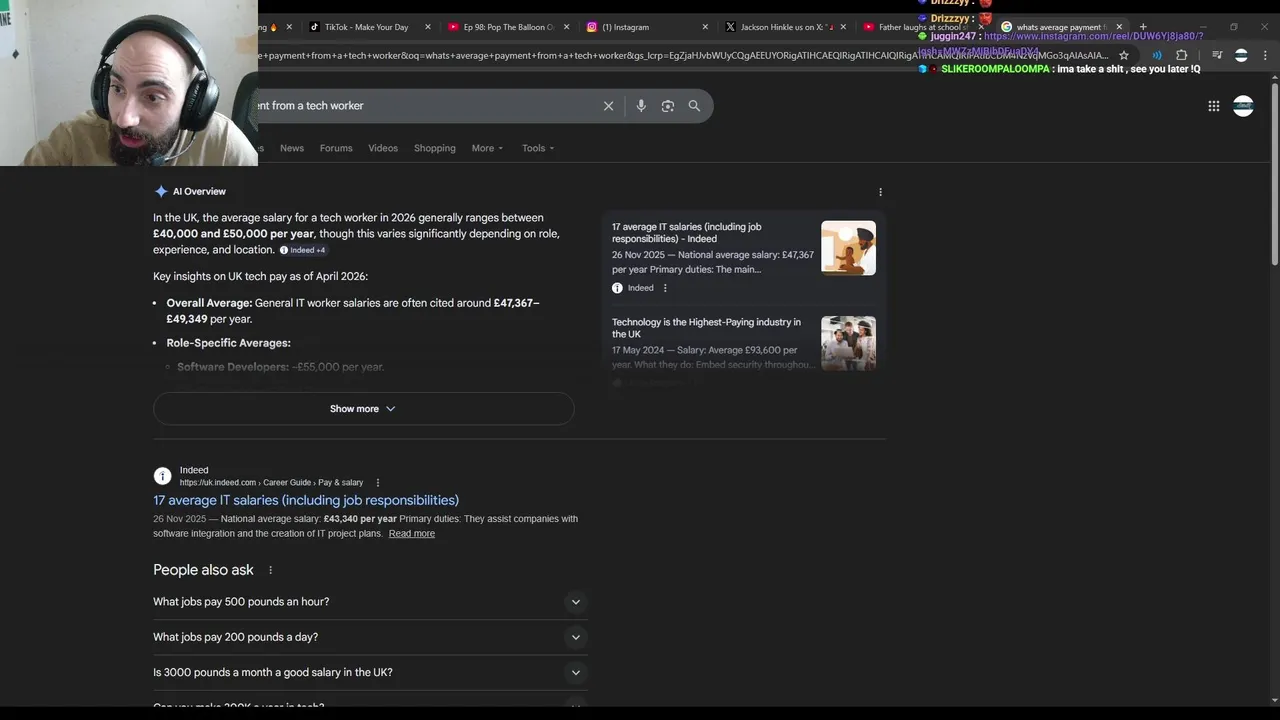The image size is (1280, 720).
Task: Close the Ep 98: Pop The Balloon tab
Action: tap(566, 27)
